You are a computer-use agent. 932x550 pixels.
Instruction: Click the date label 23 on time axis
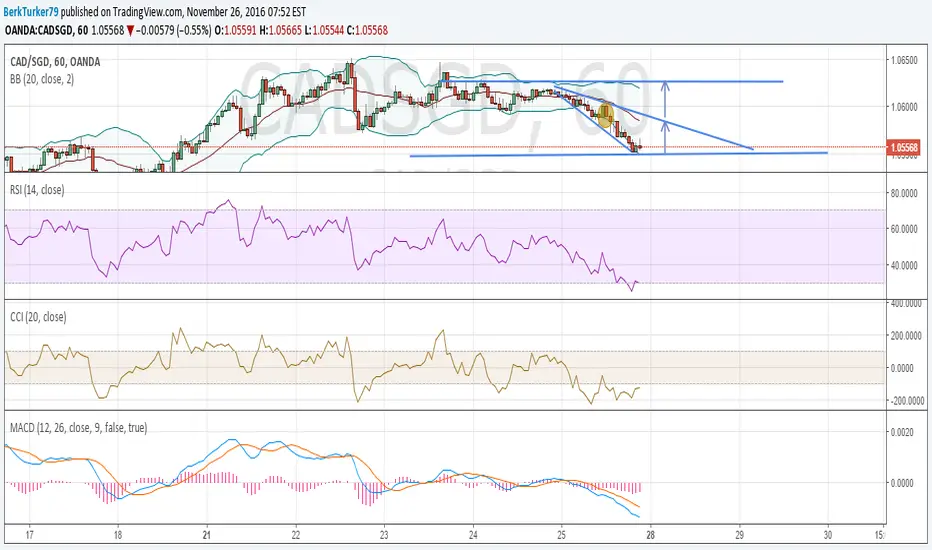pos(384,535)
